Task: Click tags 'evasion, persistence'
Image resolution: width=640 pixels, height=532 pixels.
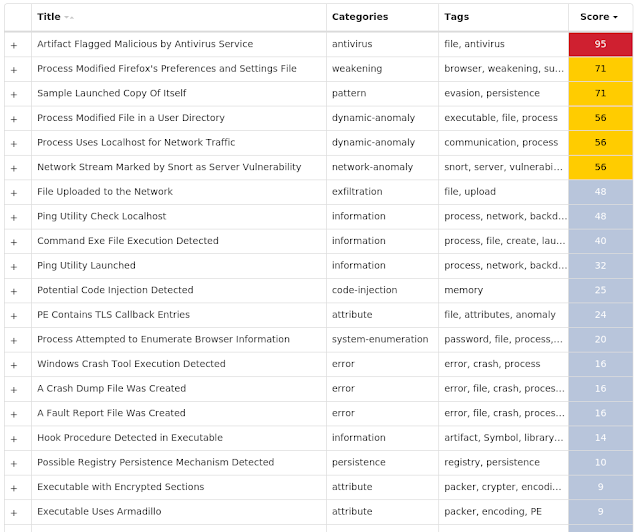Action: 492,93
